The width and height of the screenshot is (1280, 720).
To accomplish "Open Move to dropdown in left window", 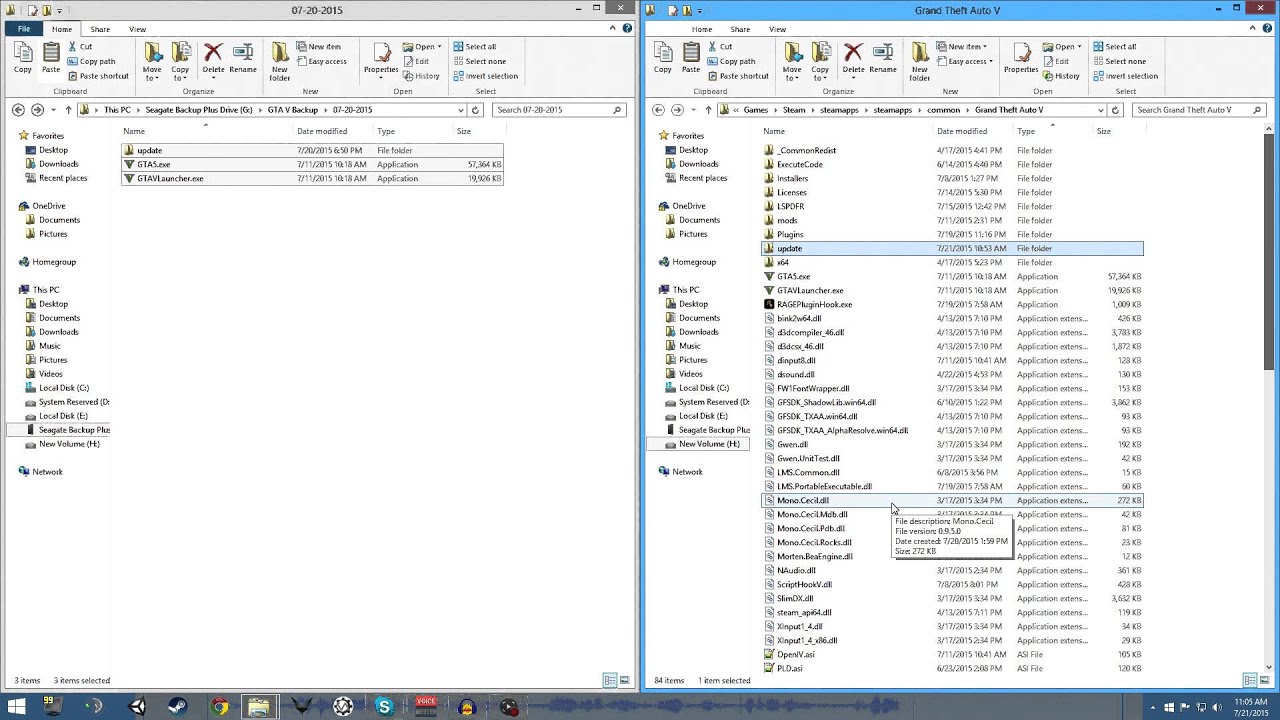I will 153,62.
